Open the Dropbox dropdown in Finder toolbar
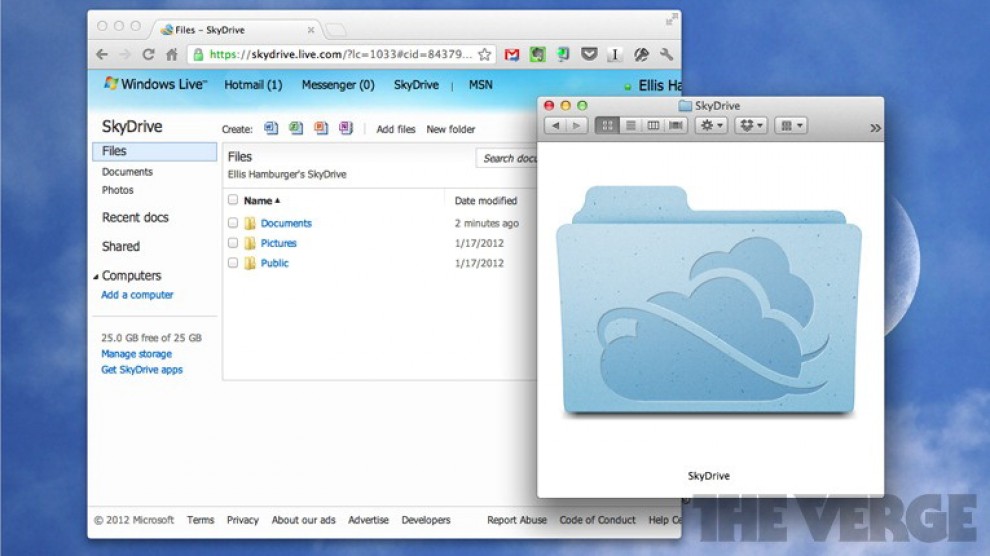 751,126
